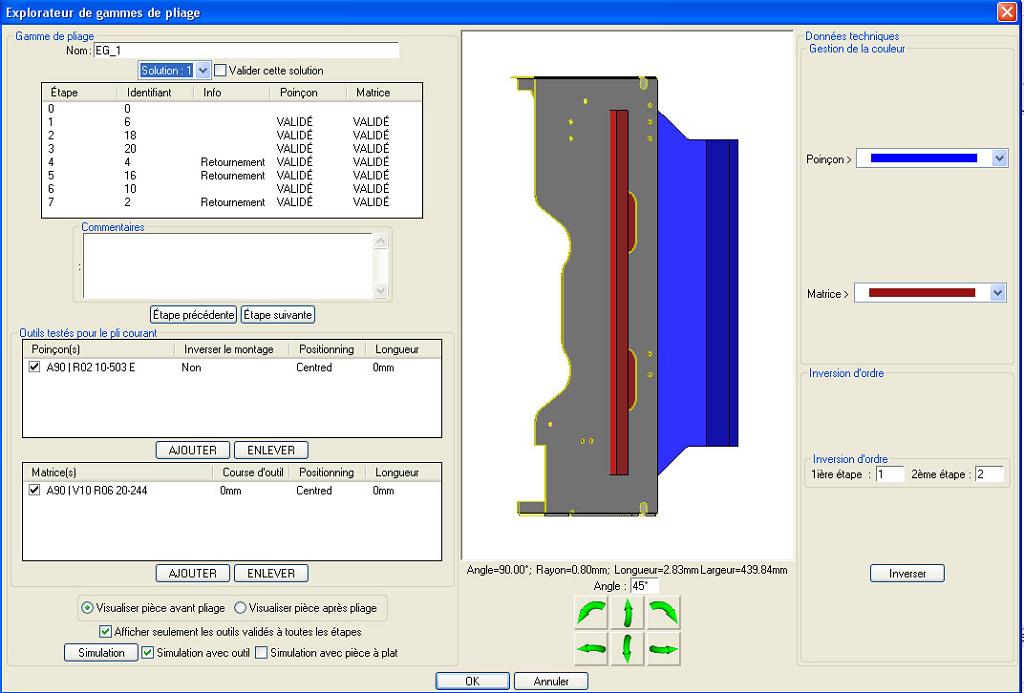The width and height of the screenshot is (1024, 693).
Task: Select 'Visualiser pièce après pliage' option
Action: pos(240,608)
